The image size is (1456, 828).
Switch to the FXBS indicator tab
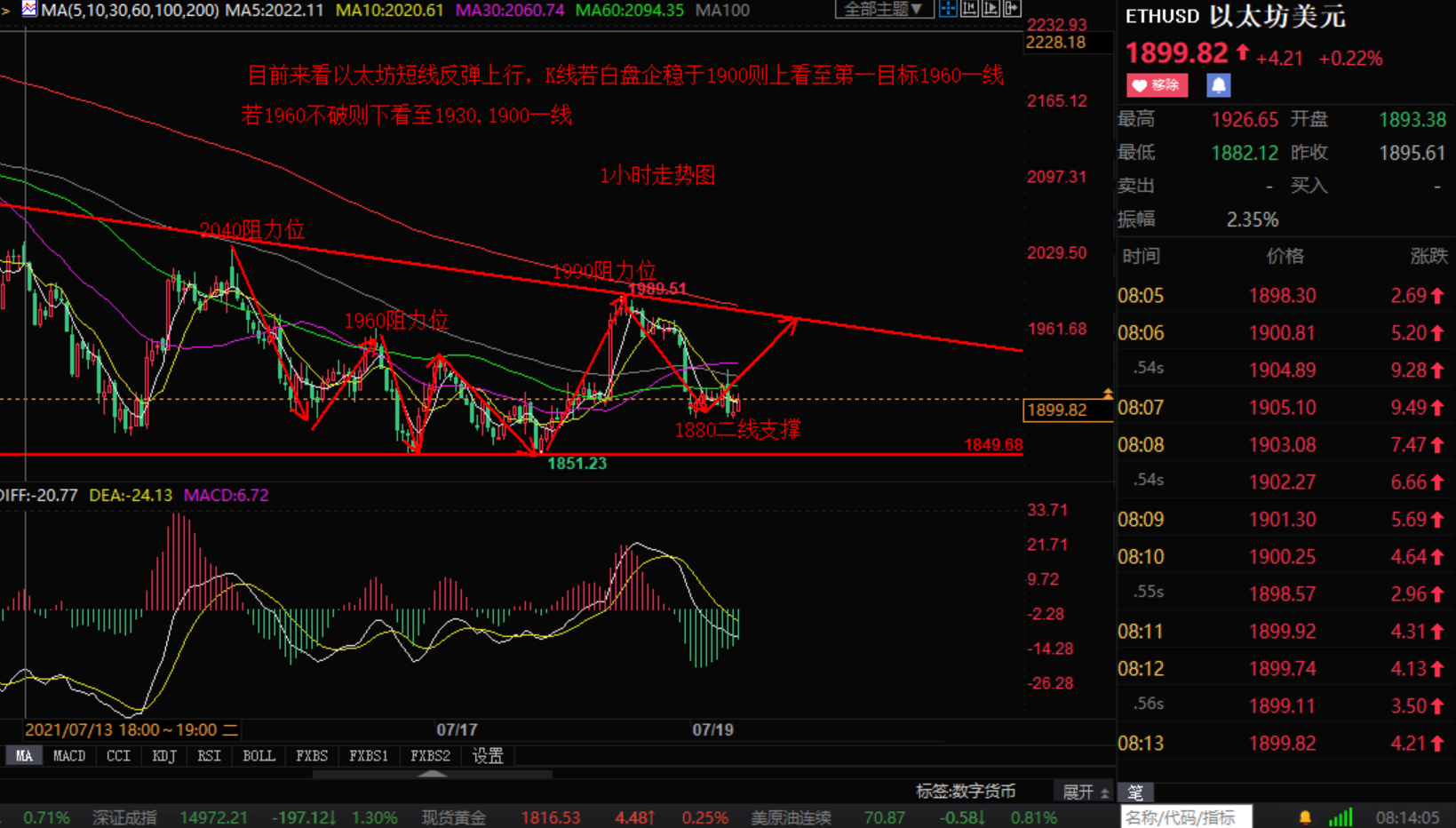[312, 756]
